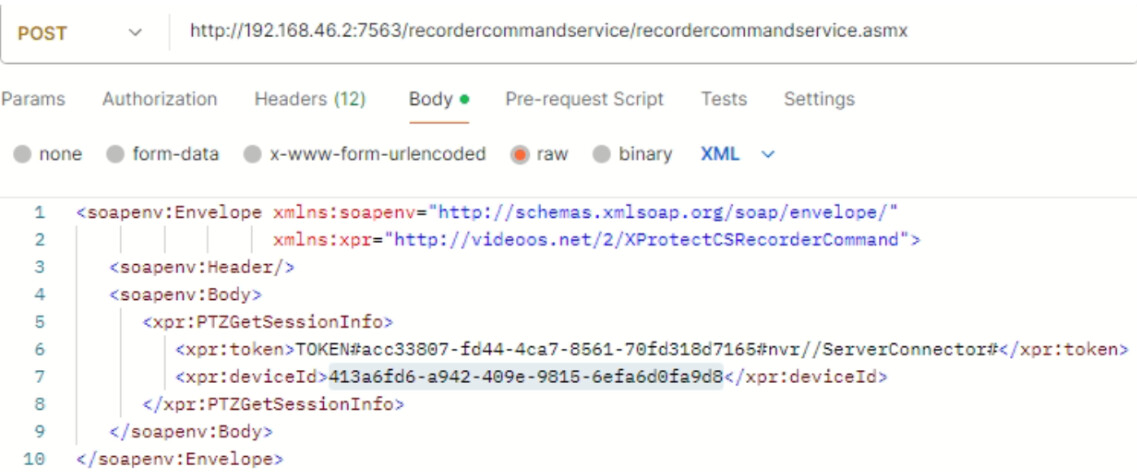Switch to Headers (12) tab
Screen dimensions: 1137x472
[310, 99]
